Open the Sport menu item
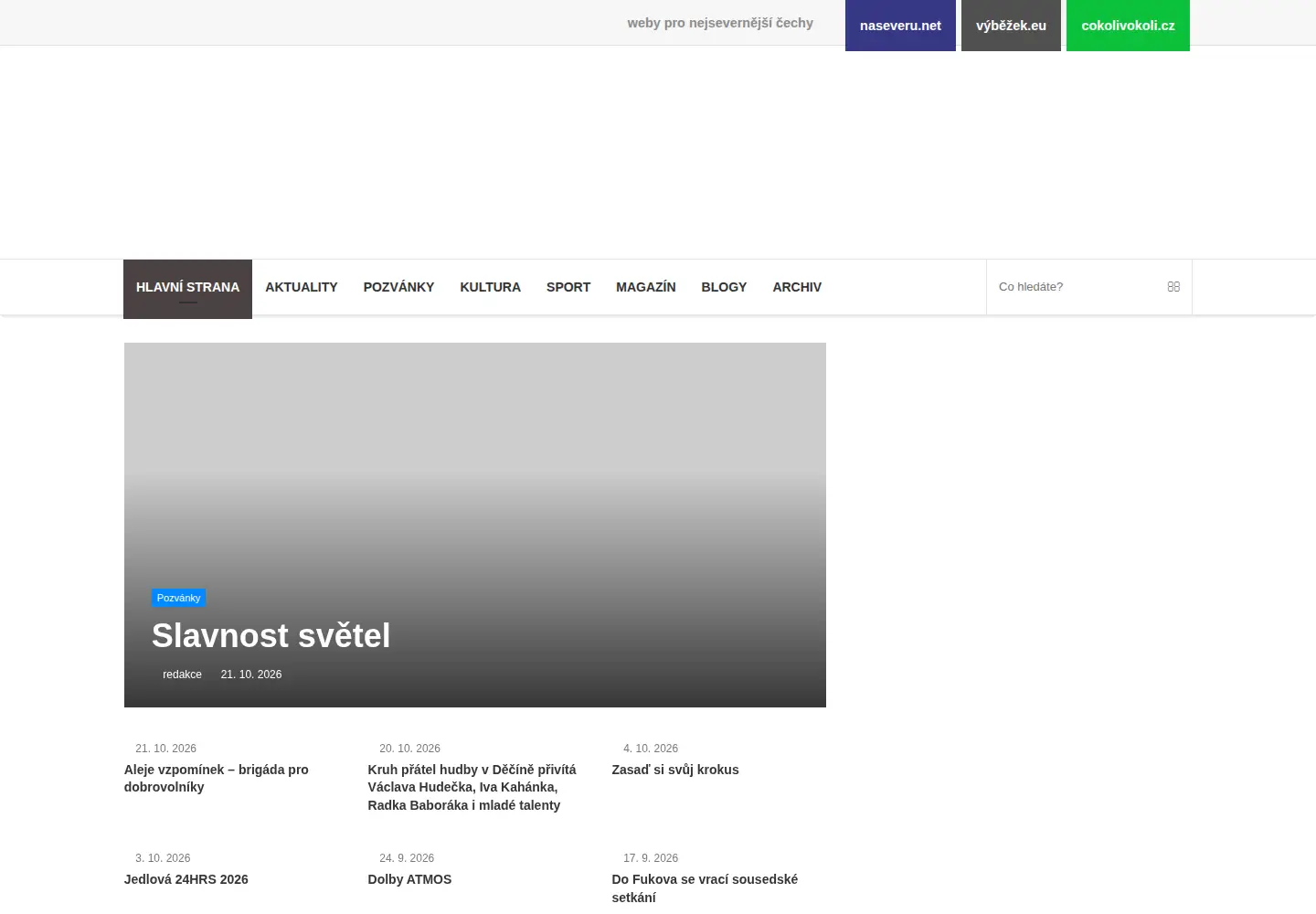The height and width of the screenshot is (914, 1316). click(x=568, y=287)
